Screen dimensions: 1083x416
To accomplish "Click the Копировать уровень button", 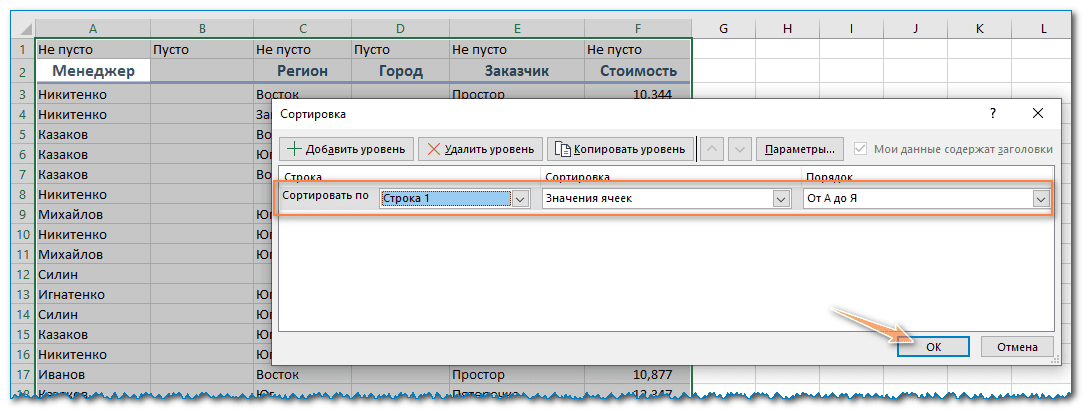I will 620,149.
